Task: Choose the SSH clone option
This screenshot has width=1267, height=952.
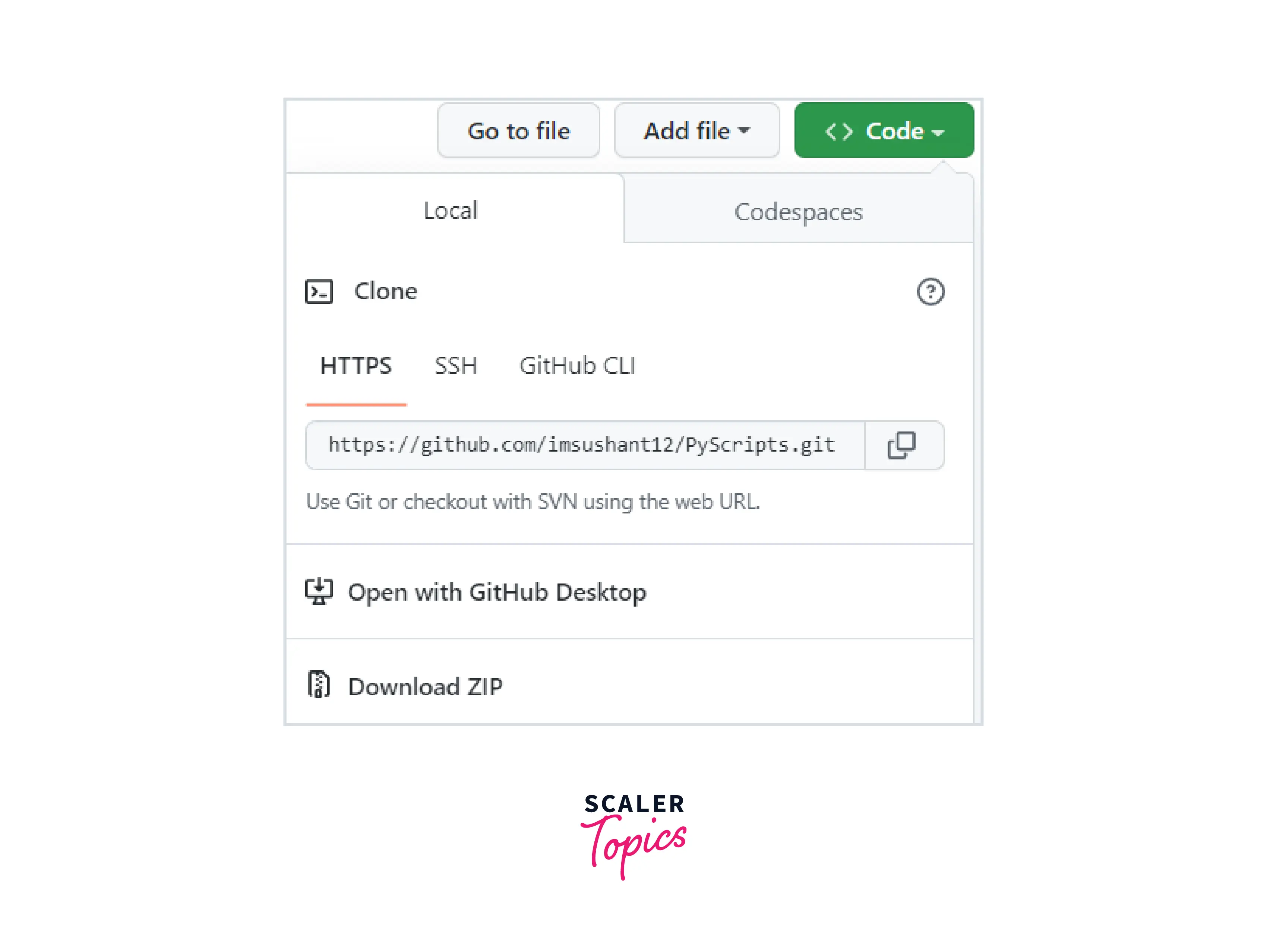Action: [456, 366]
